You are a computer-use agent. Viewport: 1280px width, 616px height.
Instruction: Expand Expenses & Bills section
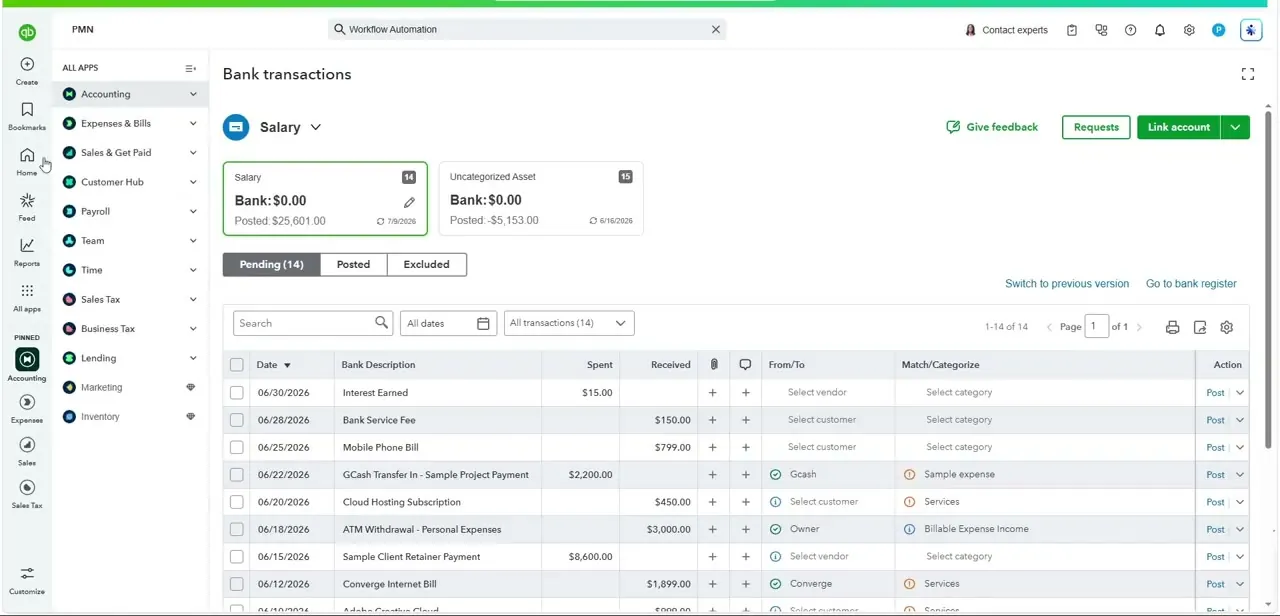point(193,123)
